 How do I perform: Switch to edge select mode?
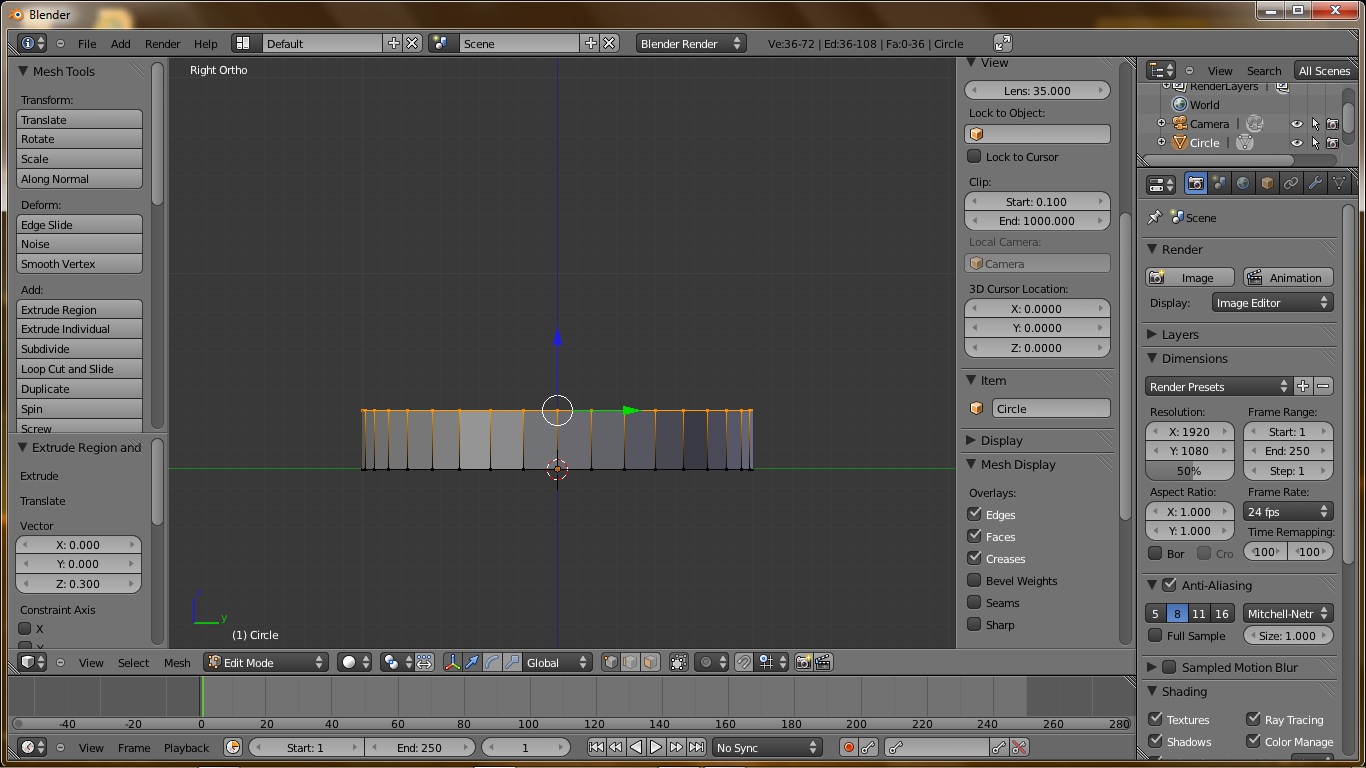click(630, 662)
